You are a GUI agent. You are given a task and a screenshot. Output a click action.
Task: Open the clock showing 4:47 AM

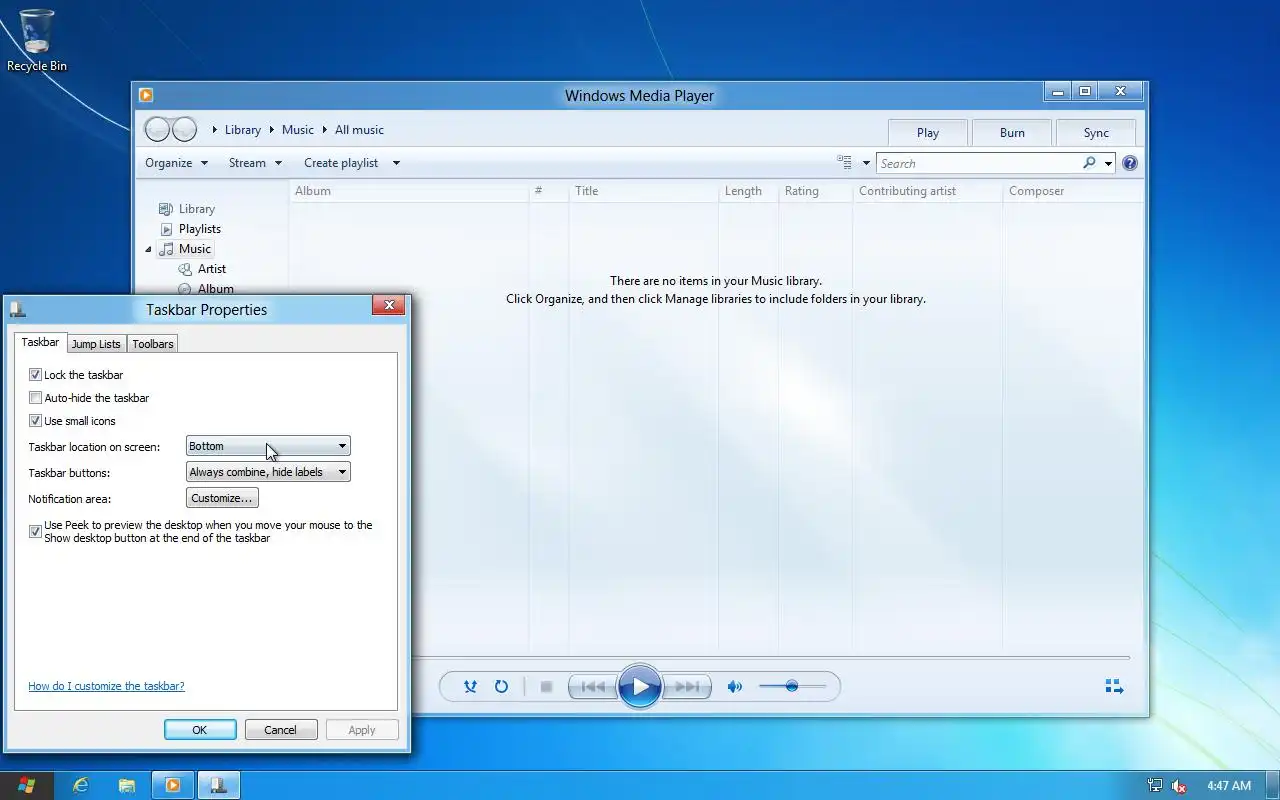click(1229, 786)
